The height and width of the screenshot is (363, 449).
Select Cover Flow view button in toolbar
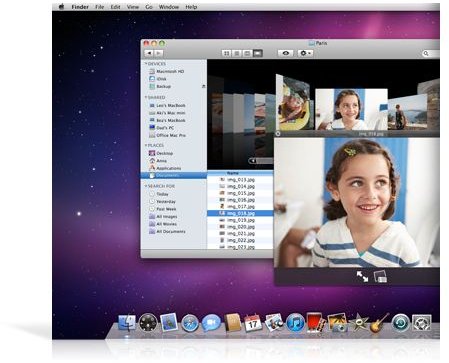(x=258, y=53)
